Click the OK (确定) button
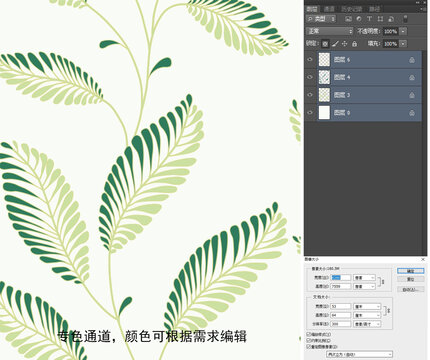The width and height of the screenshot is (430, 360). pos(411,271)
